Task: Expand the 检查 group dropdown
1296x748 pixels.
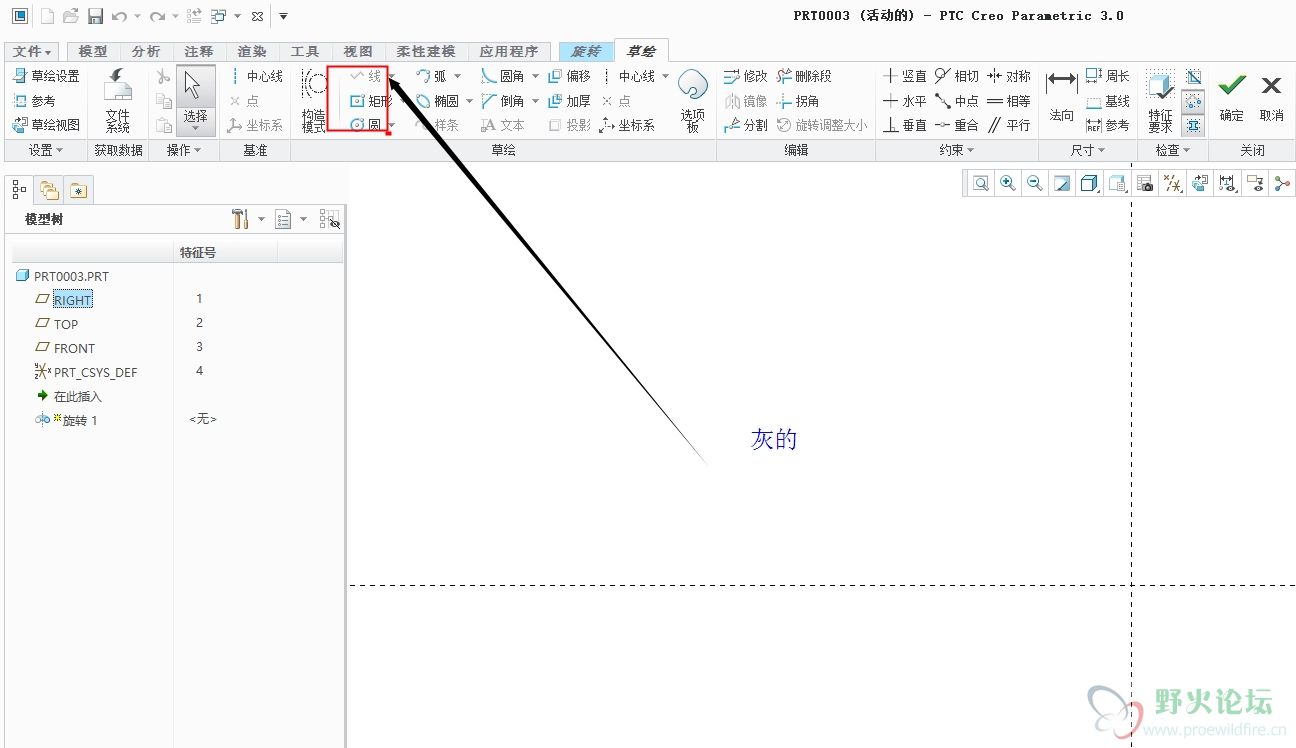Action: pyautogui.click(x=1173, y=150)
